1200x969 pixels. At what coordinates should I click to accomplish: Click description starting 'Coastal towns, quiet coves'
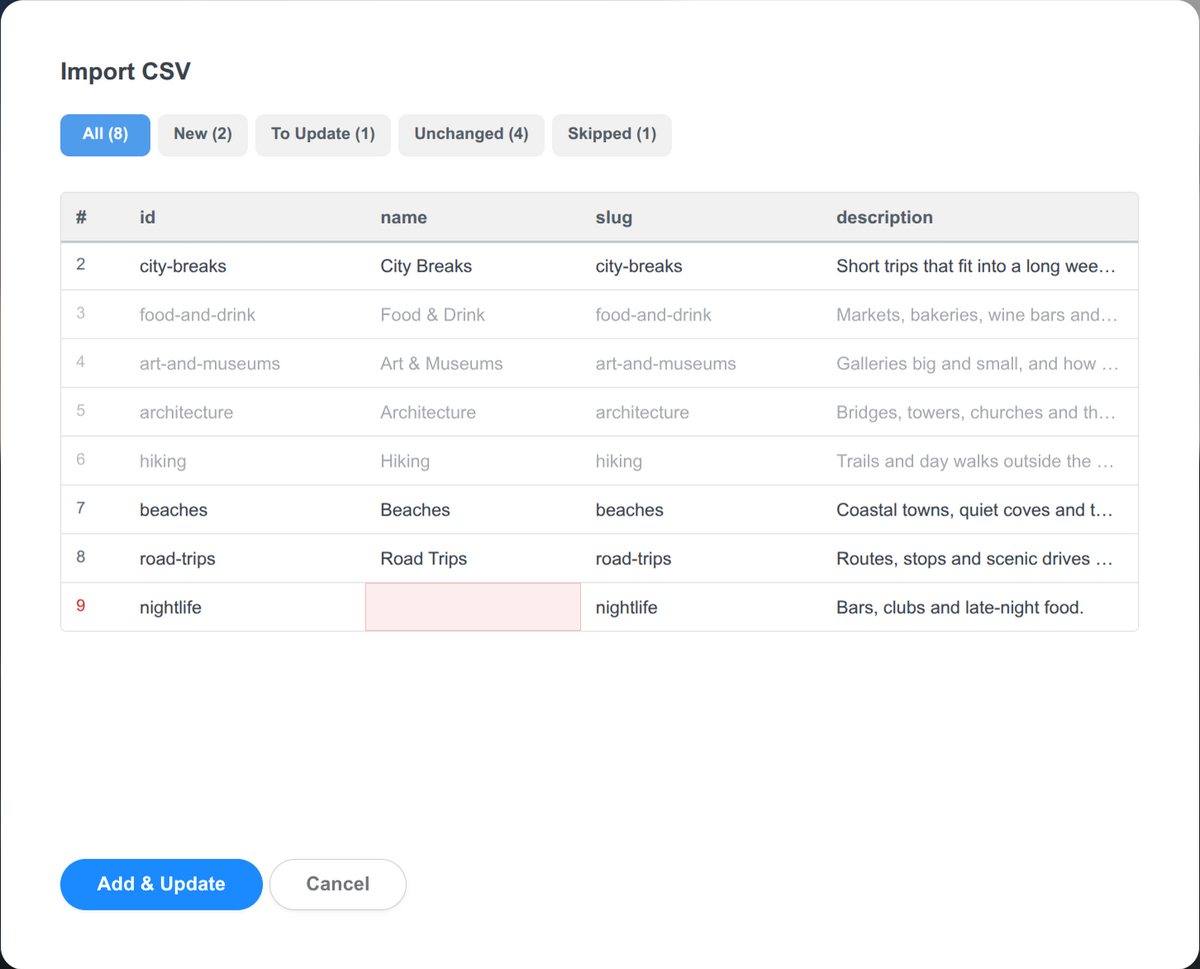click(x=980, y=510)
